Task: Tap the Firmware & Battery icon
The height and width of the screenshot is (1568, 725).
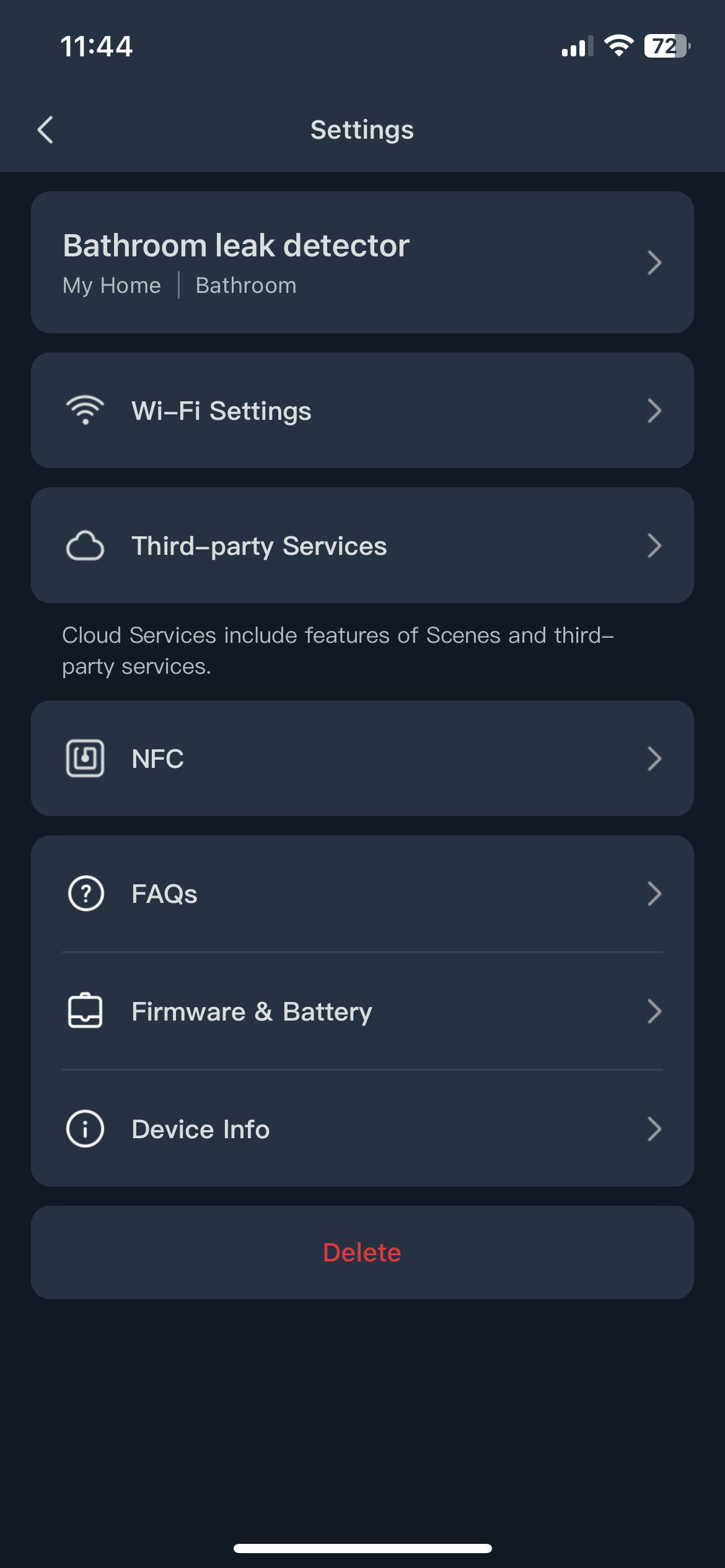Action: coord(86,1011)
